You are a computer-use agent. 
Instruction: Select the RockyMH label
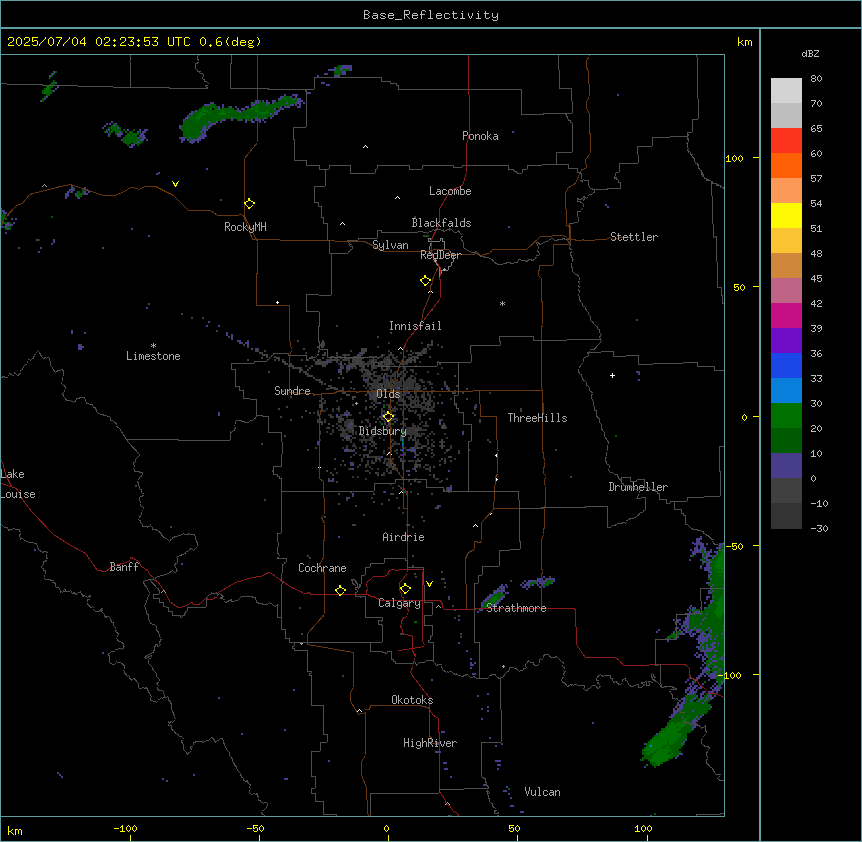click(x=245, y=227)
